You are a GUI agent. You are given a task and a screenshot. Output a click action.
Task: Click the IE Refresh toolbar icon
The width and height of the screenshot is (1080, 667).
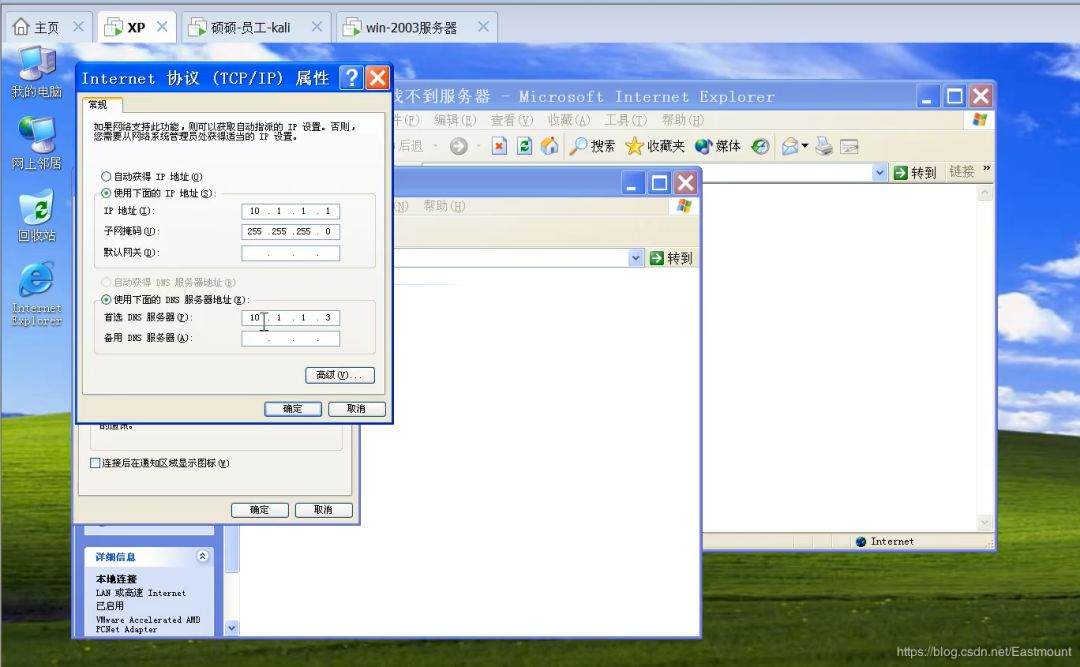pyautogui.click(x=524, y=146)
